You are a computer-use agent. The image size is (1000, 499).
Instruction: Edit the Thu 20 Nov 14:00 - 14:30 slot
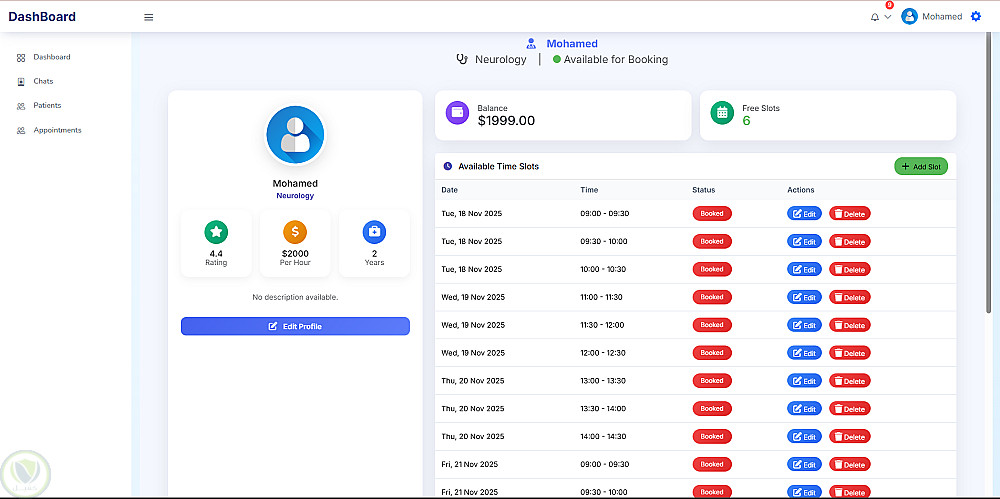point(804,436)
